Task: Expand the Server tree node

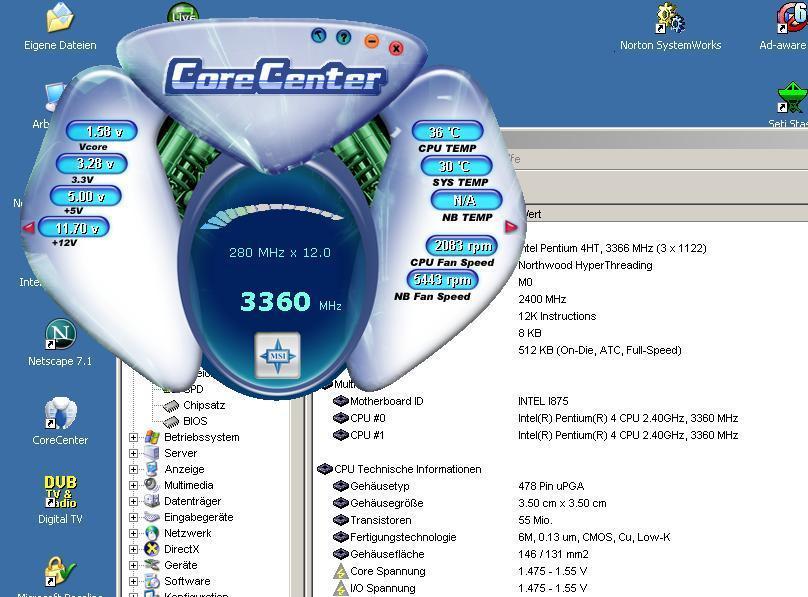Action: [x=133, y=453]
